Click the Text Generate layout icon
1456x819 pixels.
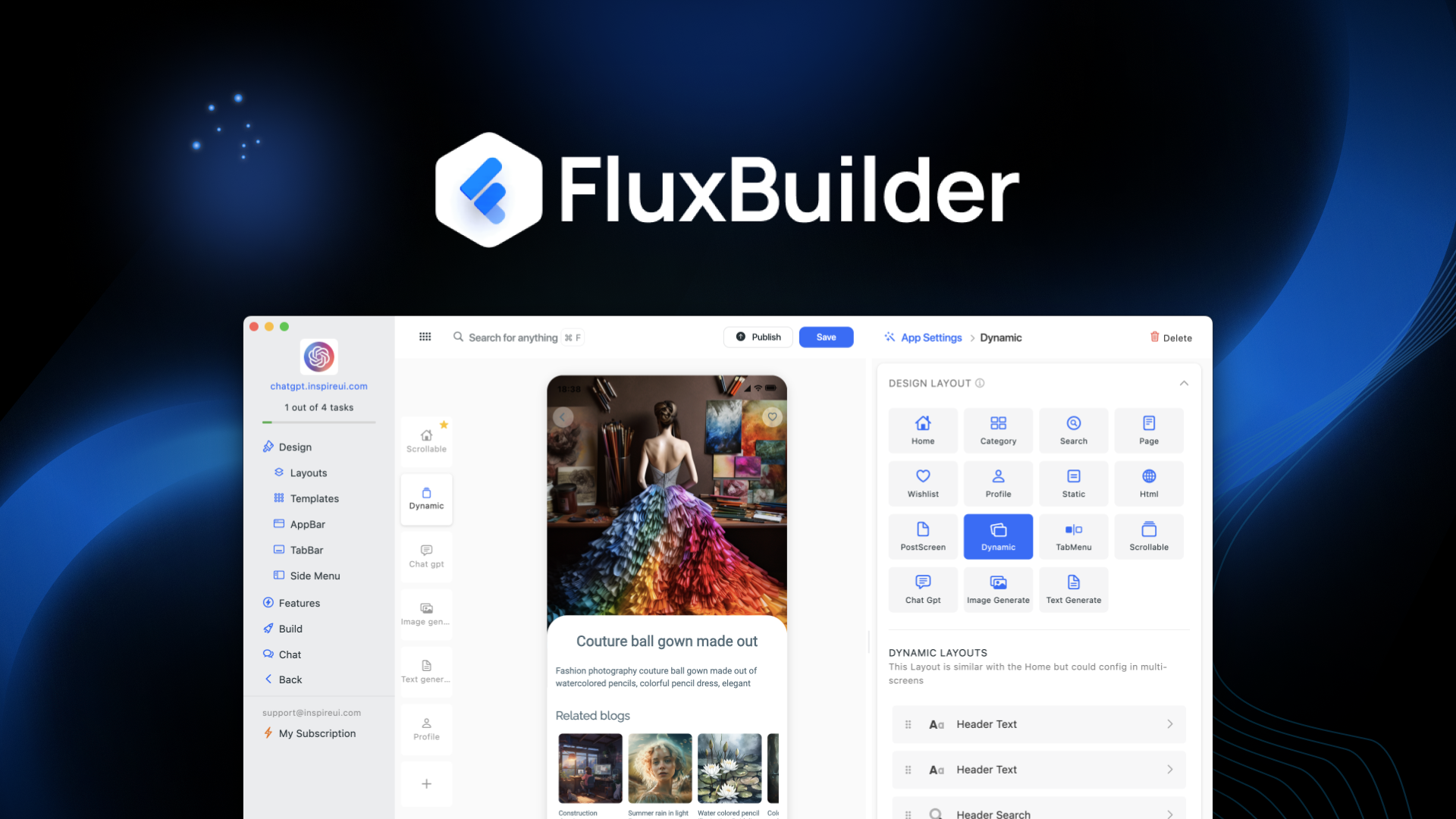tap(1074, 588)
